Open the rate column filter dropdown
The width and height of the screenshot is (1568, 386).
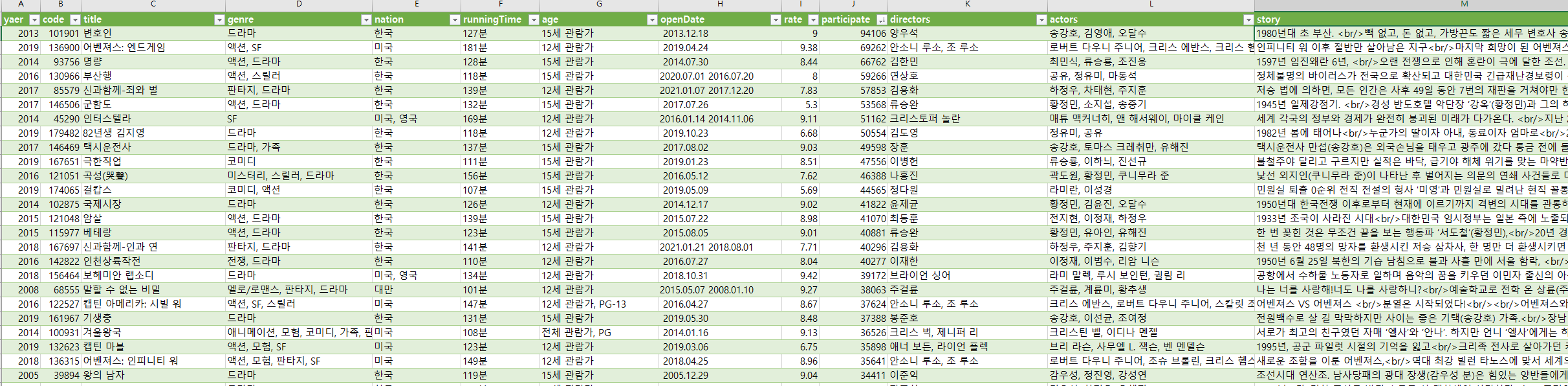(x=813, y=19)
